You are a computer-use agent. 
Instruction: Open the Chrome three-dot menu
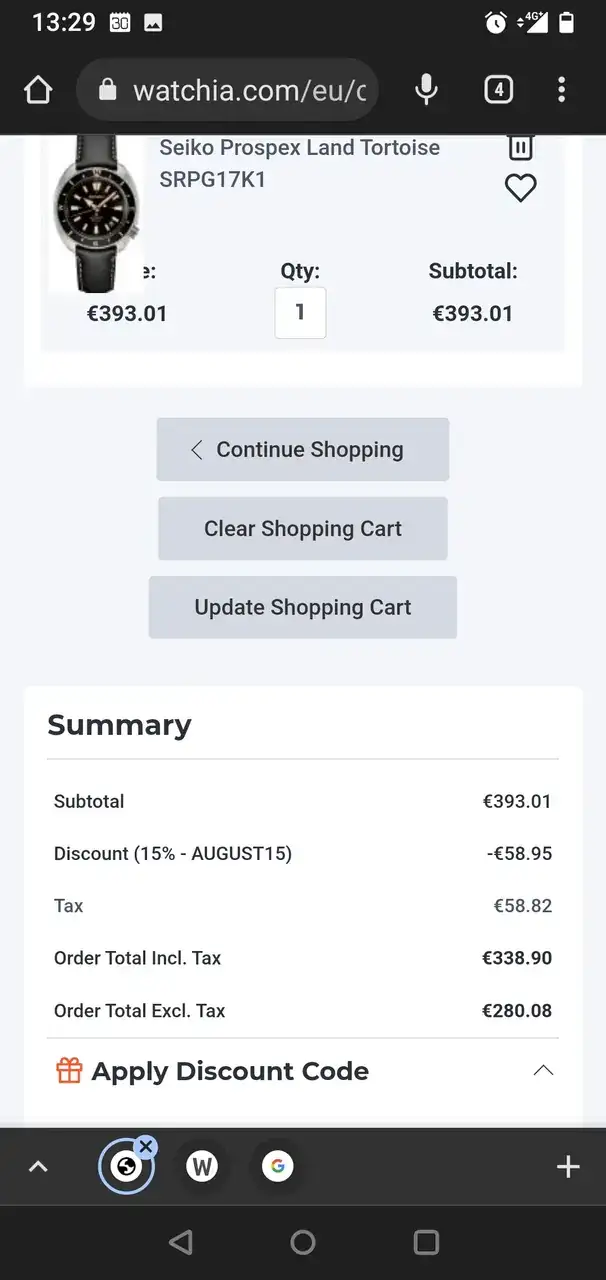click(x=561, y=90)
